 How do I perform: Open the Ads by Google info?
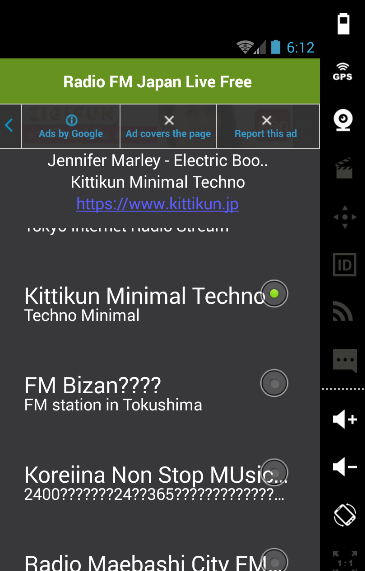[71, 126]
